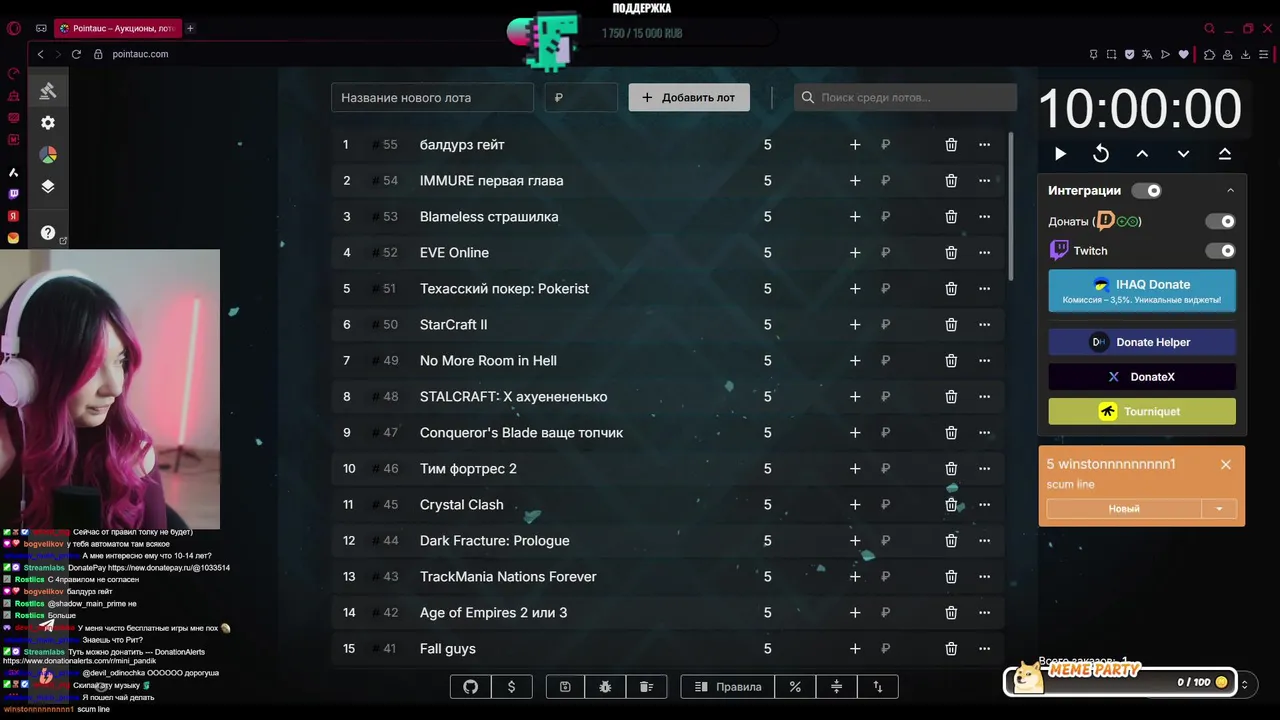
Task: Click amount 5 on 'EVE Online' row
Action: coord(768,253)
